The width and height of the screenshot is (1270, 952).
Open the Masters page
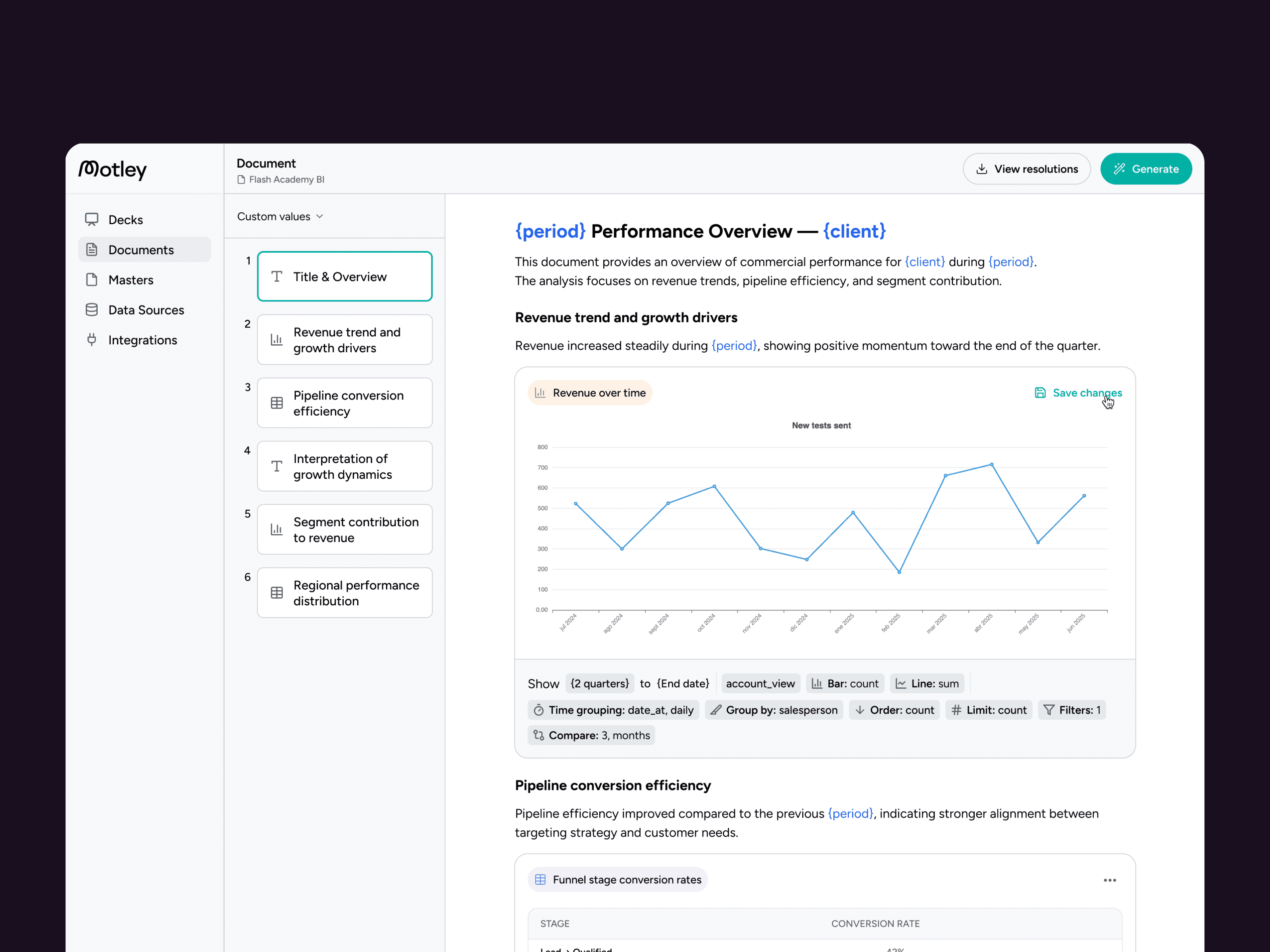[144, 280]
